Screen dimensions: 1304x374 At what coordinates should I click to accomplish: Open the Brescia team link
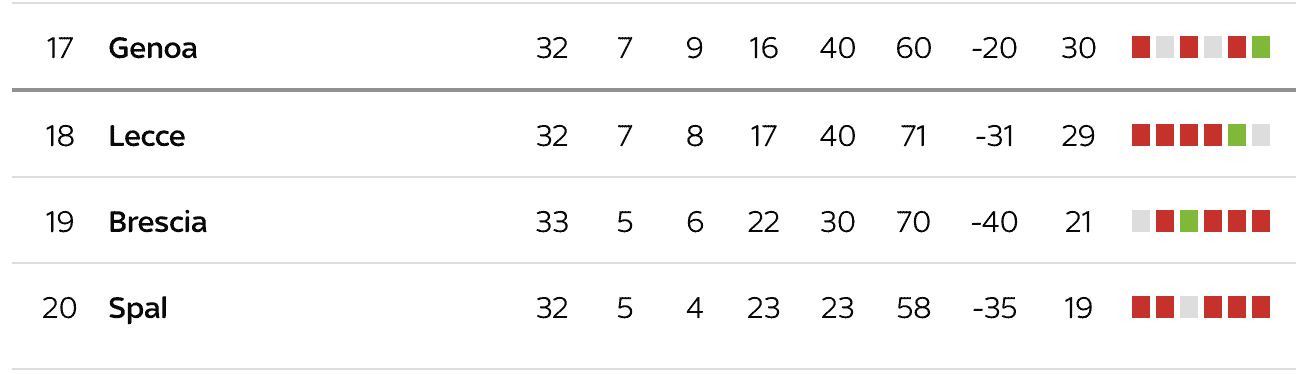point(157,222)
